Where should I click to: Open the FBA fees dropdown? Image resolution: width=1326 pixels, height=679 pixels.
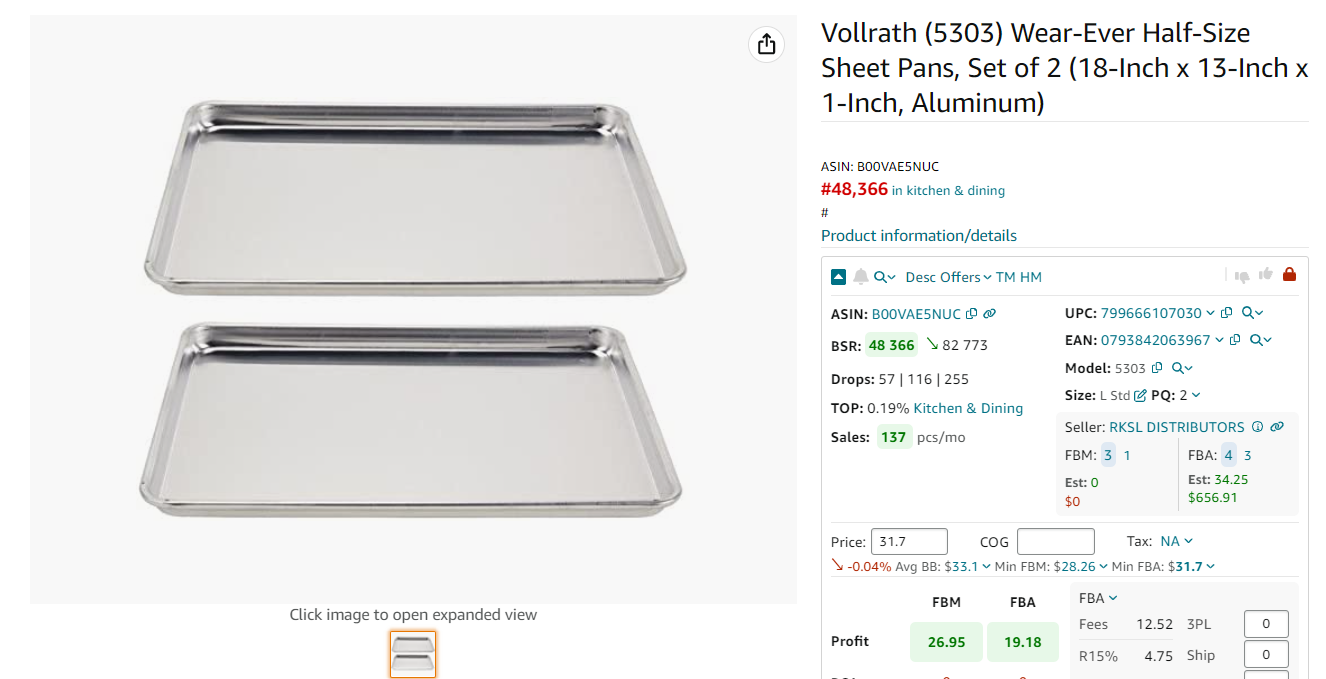click(x=1098, y=598)
